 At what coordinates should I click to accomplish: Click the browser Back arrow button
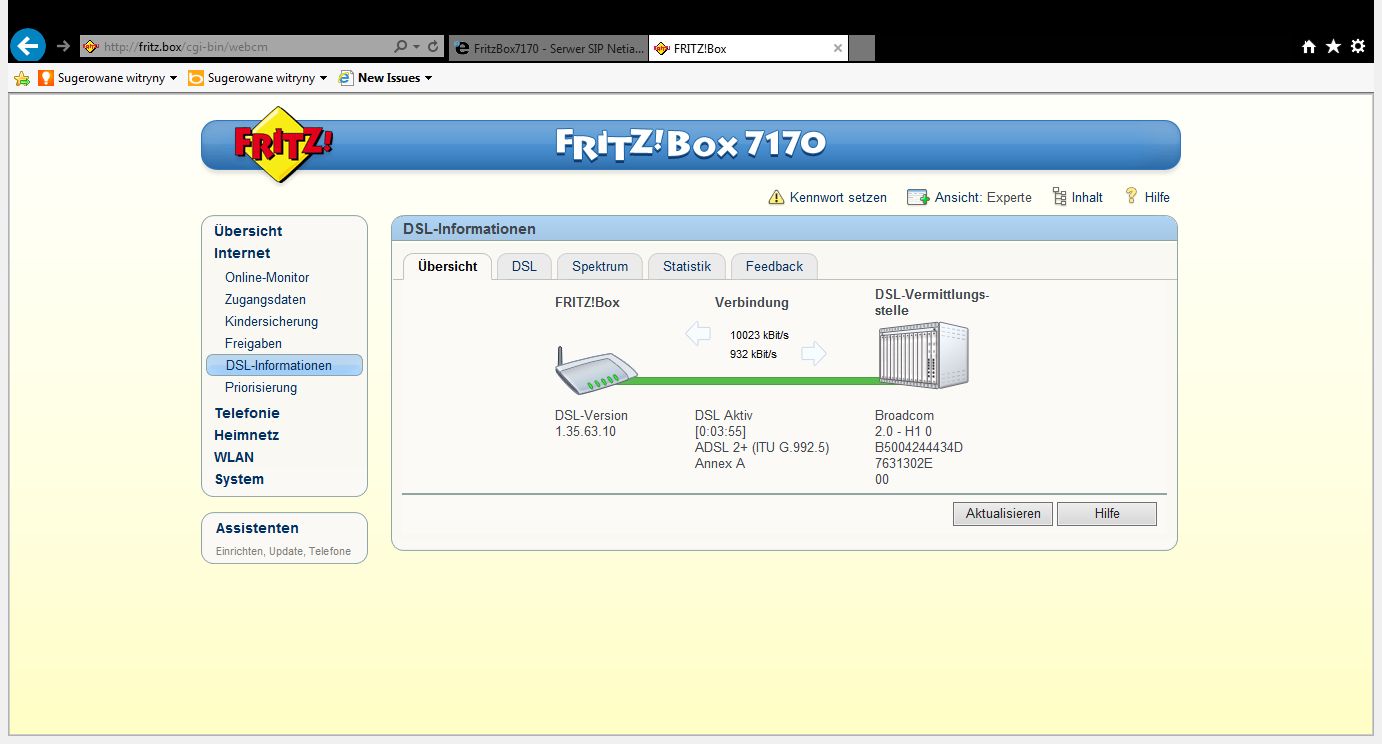(x=28, y=46)
